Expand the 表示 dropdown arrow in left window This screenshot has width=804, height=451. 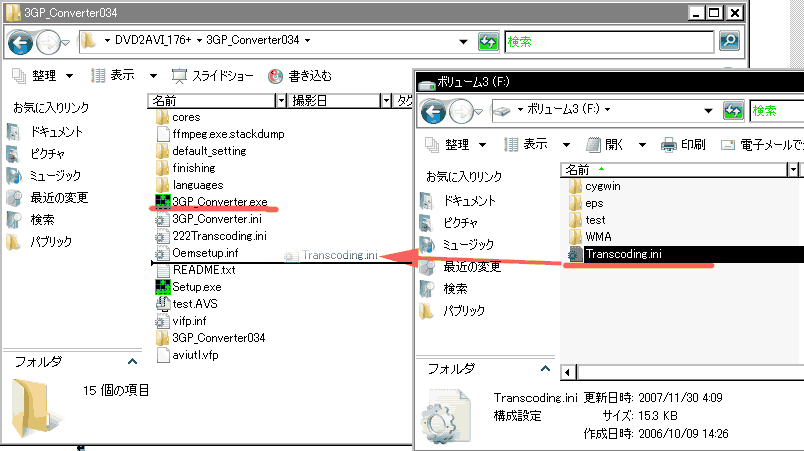pos(153,76)
